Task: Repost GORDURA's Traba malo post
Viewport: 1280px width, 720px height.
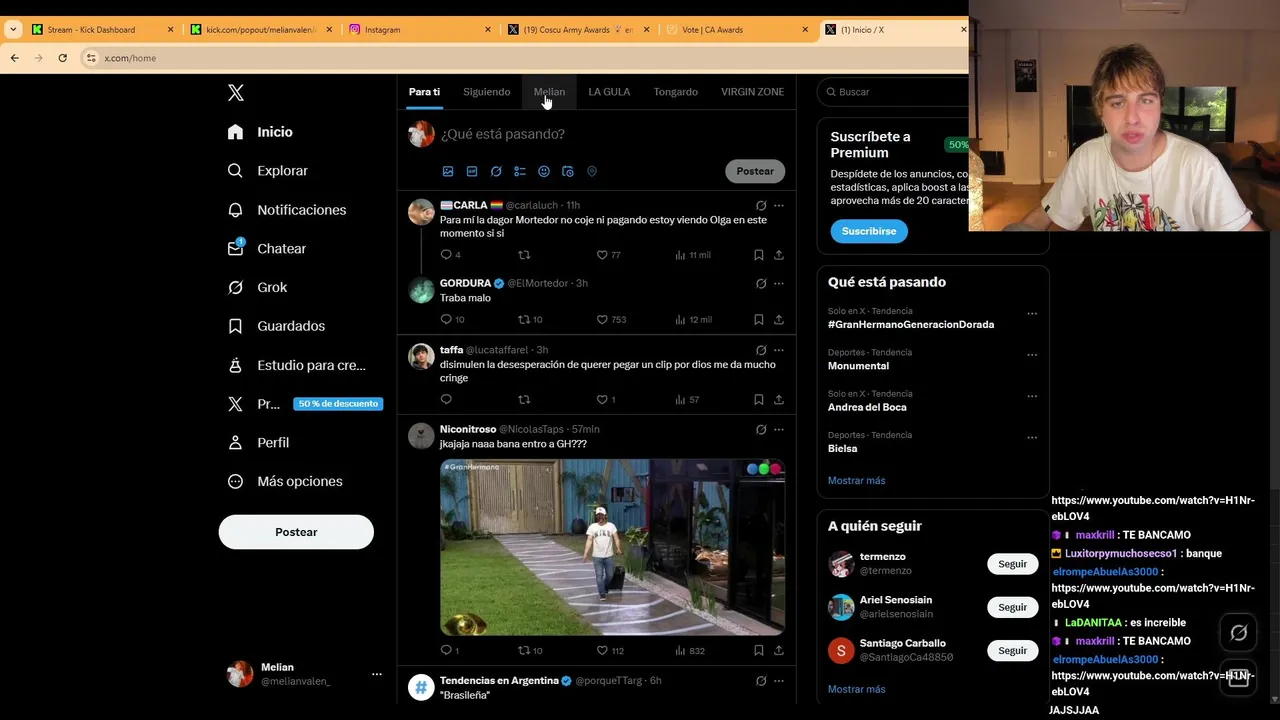Action: click(524, 320)
